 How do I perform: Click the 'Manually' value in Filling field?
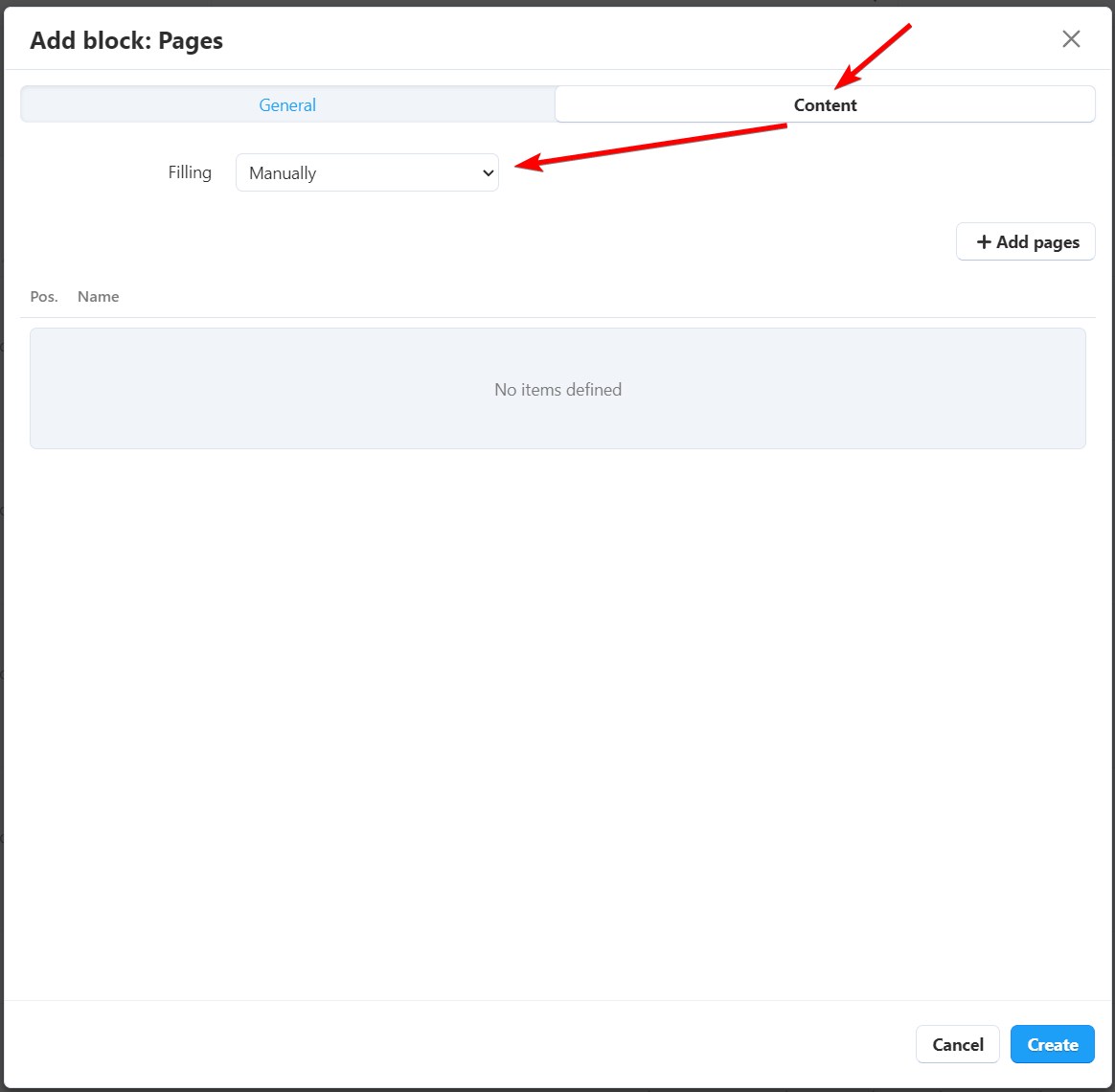[284, 173]
